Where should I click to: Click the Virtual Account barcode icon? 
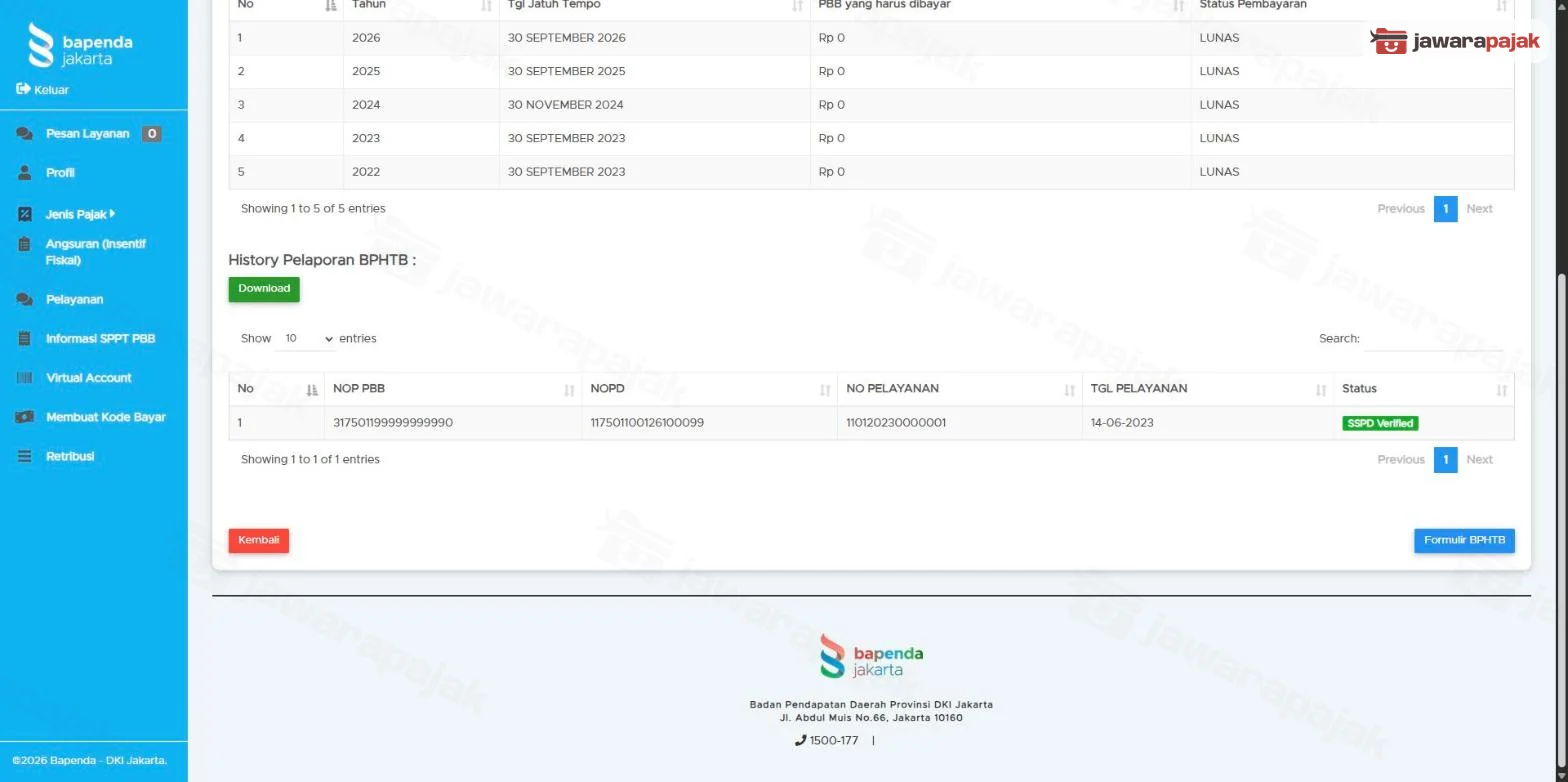click(x=25, y=378)
